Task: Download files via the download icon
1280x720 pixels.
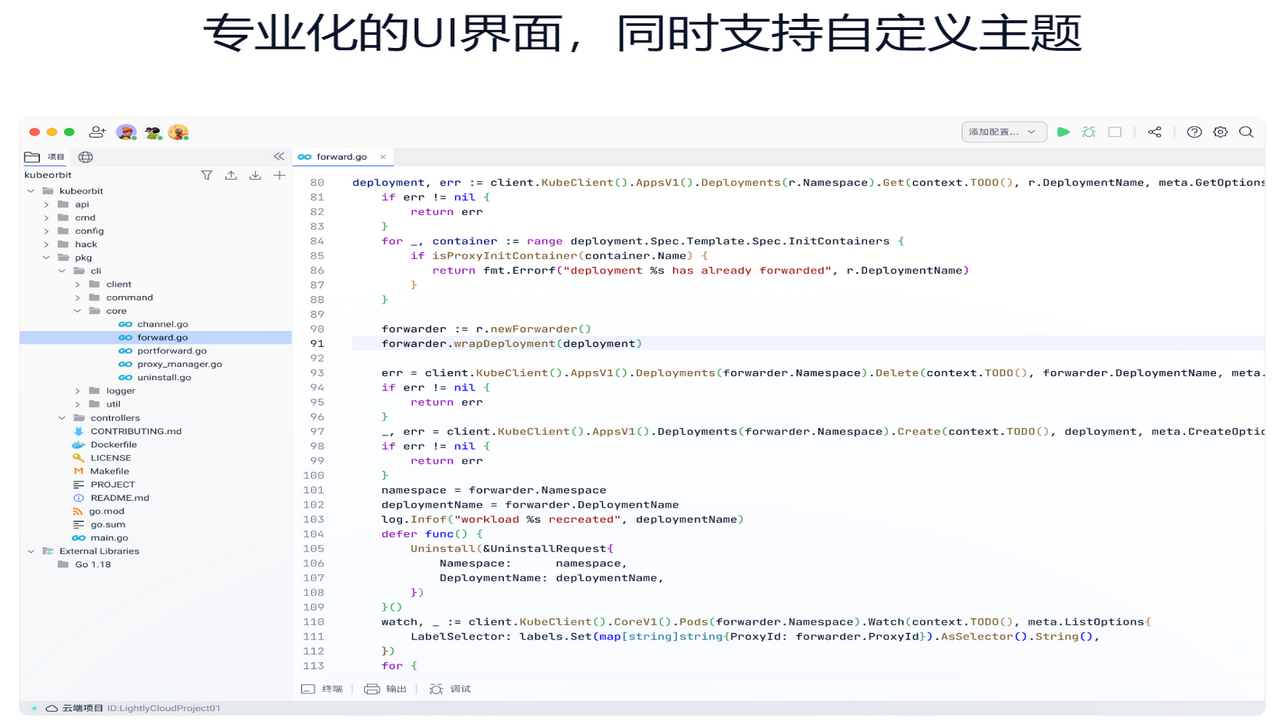Action: 255,174
